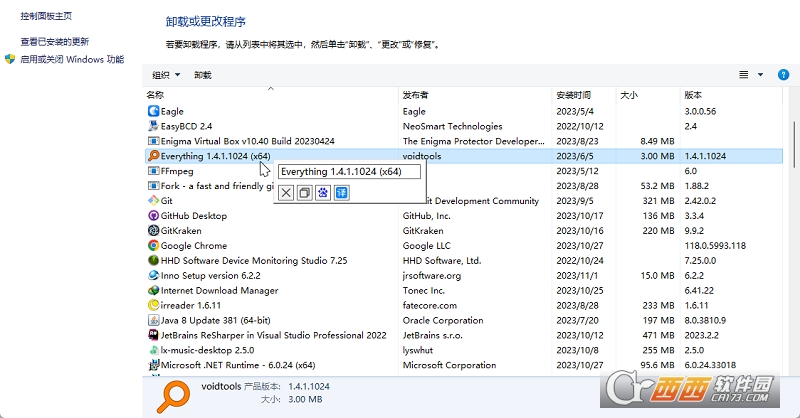Click the lx-music-desktop icon
The image size is (800, 418).
click(153, 350)
